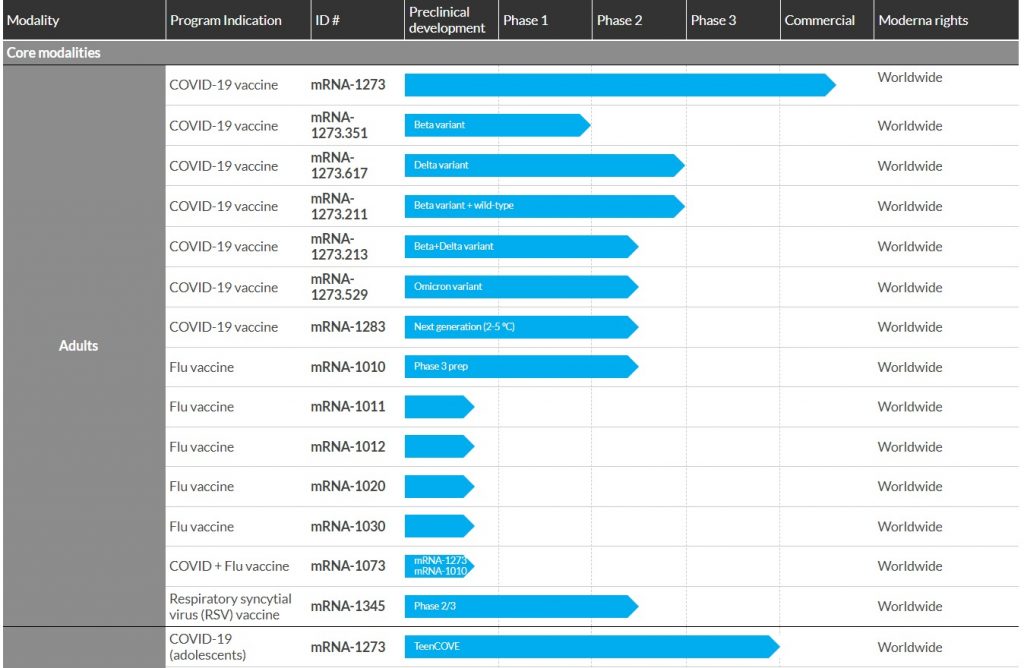
Task: Click the mRNA-1011 ID cell
Action: (x=348, y=407)
